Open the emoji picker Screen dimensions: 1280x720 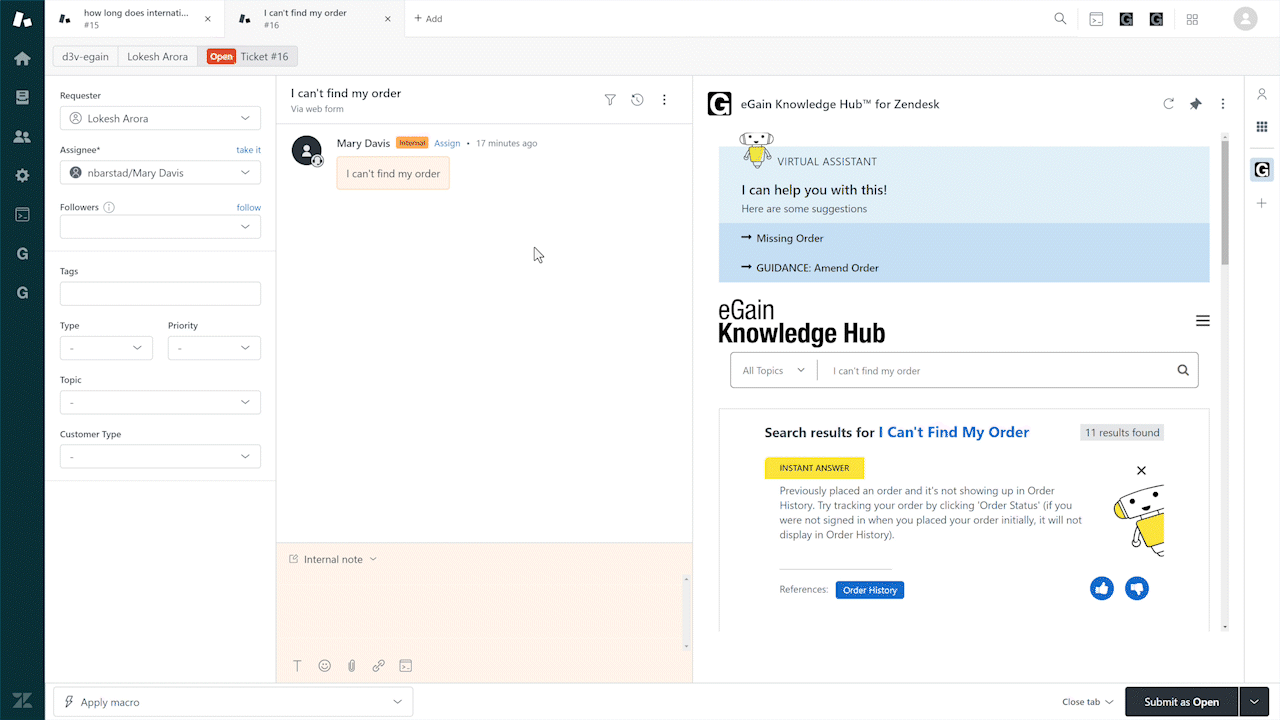point(324,666)
